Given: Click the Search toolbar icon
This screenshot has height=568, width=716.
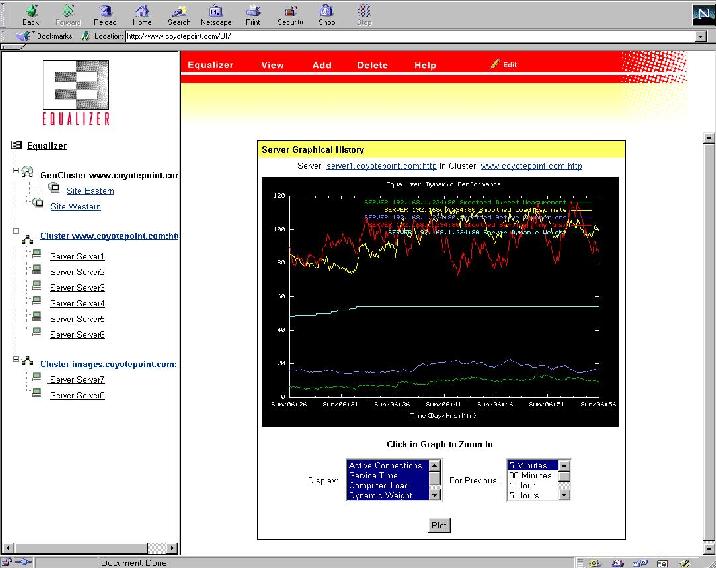Looking at the screenshot, I should click(x=178, y=13).
